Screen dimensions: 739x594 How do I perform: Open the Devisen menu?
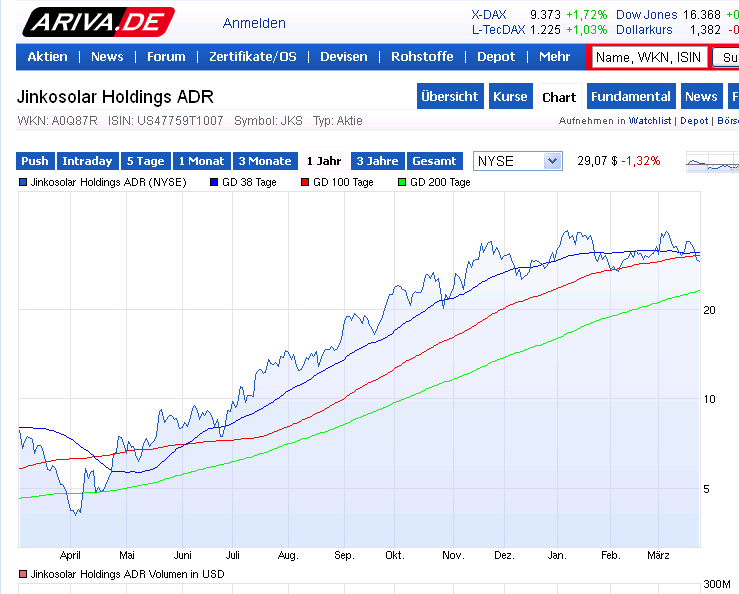click(x=344, y=57)
